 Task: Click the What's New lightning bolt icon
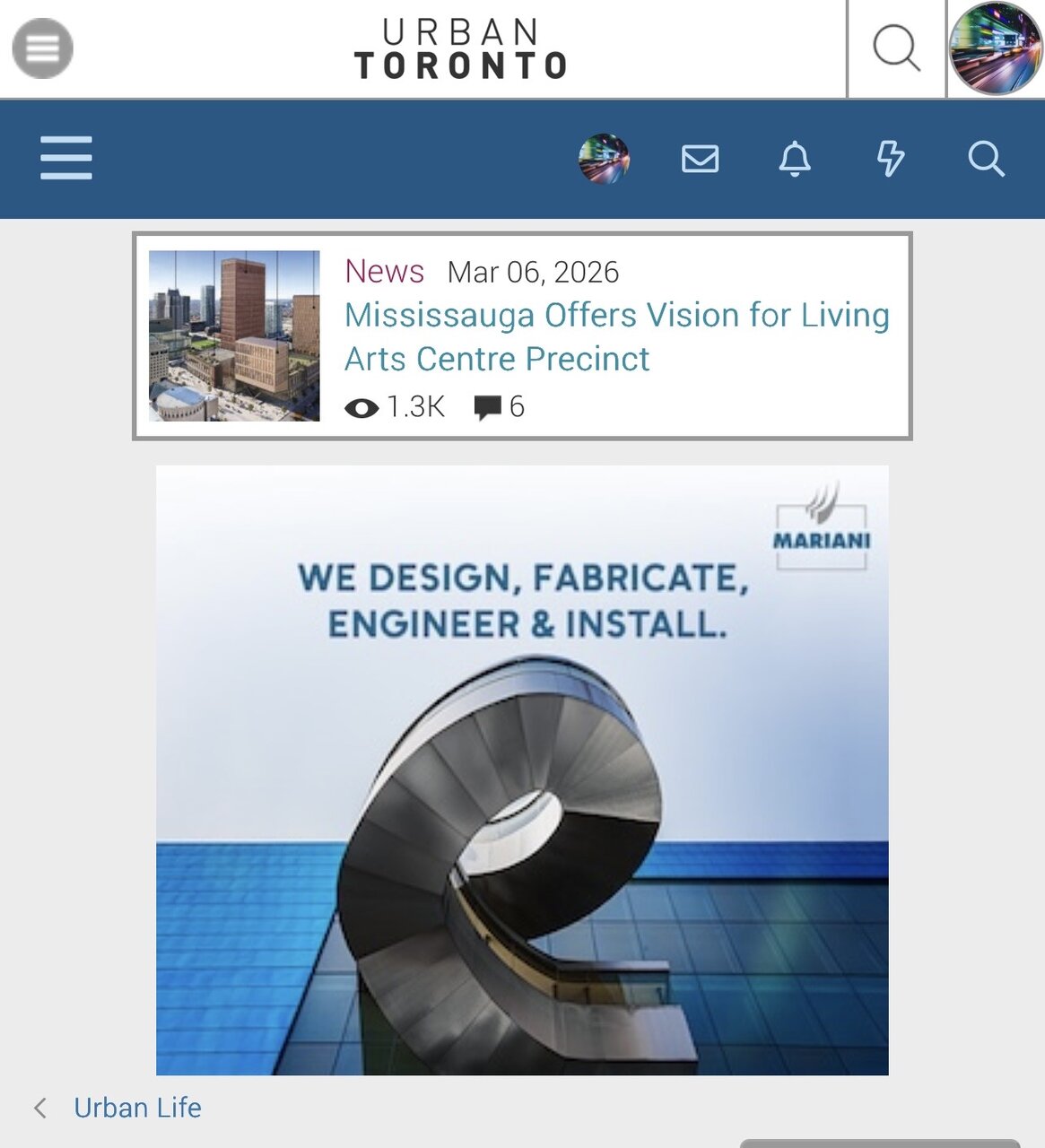[890, 159]
